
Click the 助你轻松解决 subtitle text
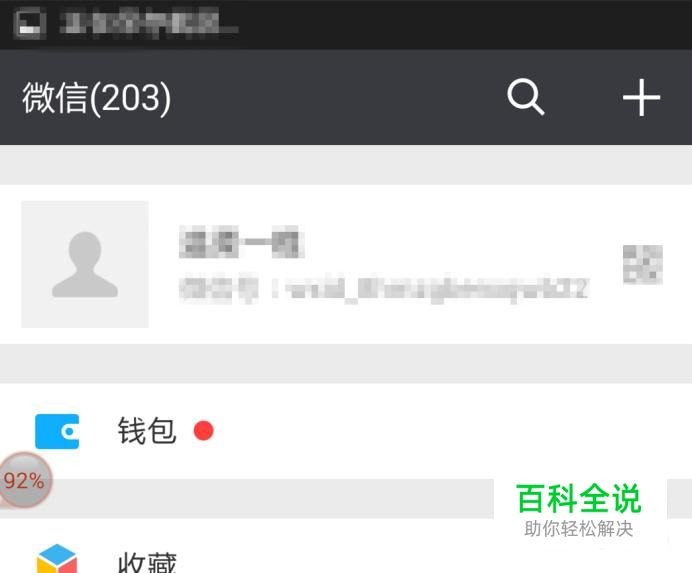579,529
